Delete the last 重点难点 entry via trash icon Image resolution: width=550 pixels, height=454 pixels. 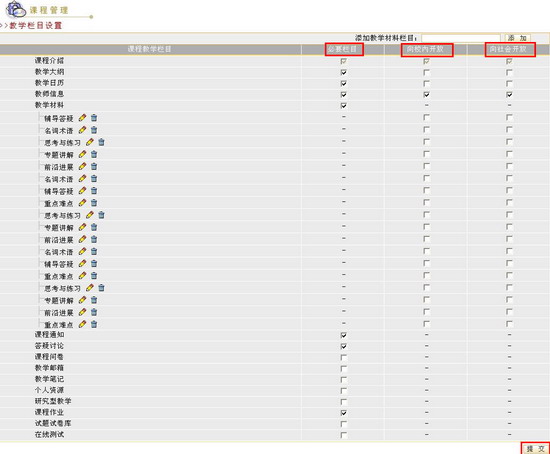(94, 324)
